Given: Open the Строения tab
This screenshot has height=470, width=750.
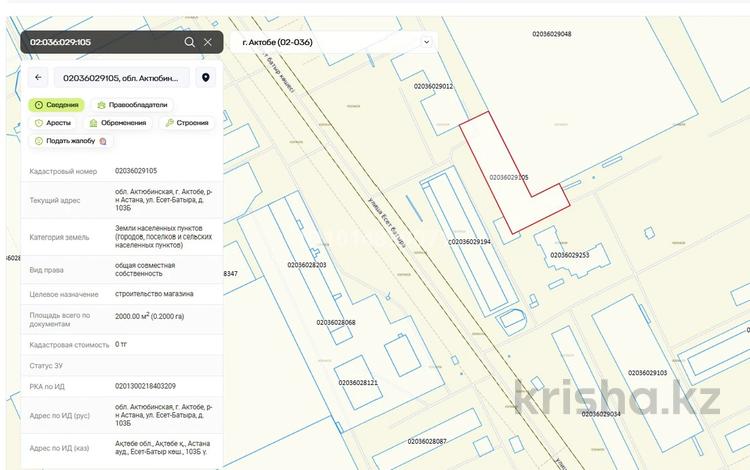Looking at the screenshot, I should (x=187, y=123).
